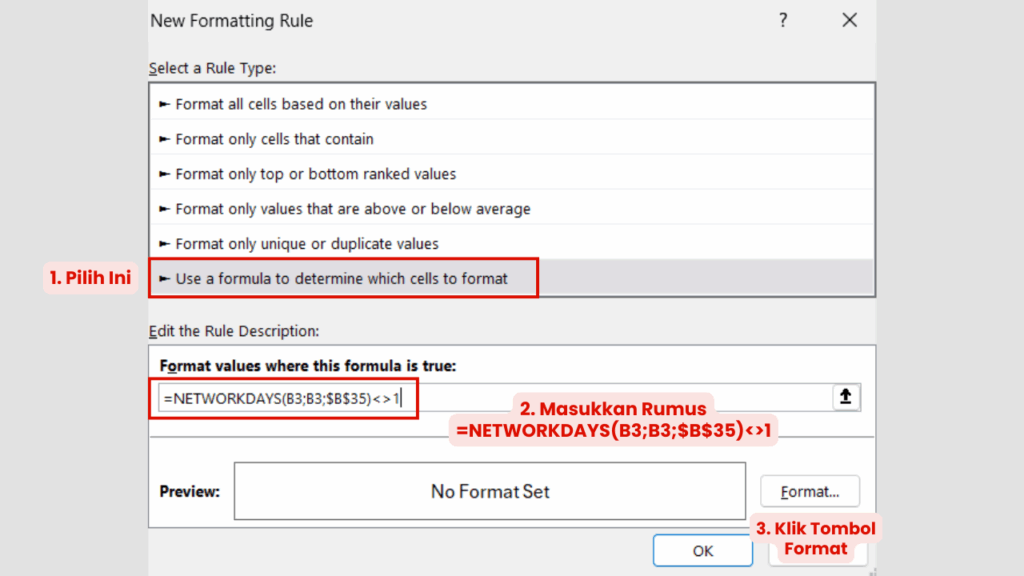Click the Format... button
The image size is (1024, 576).
tap(809, 491)
